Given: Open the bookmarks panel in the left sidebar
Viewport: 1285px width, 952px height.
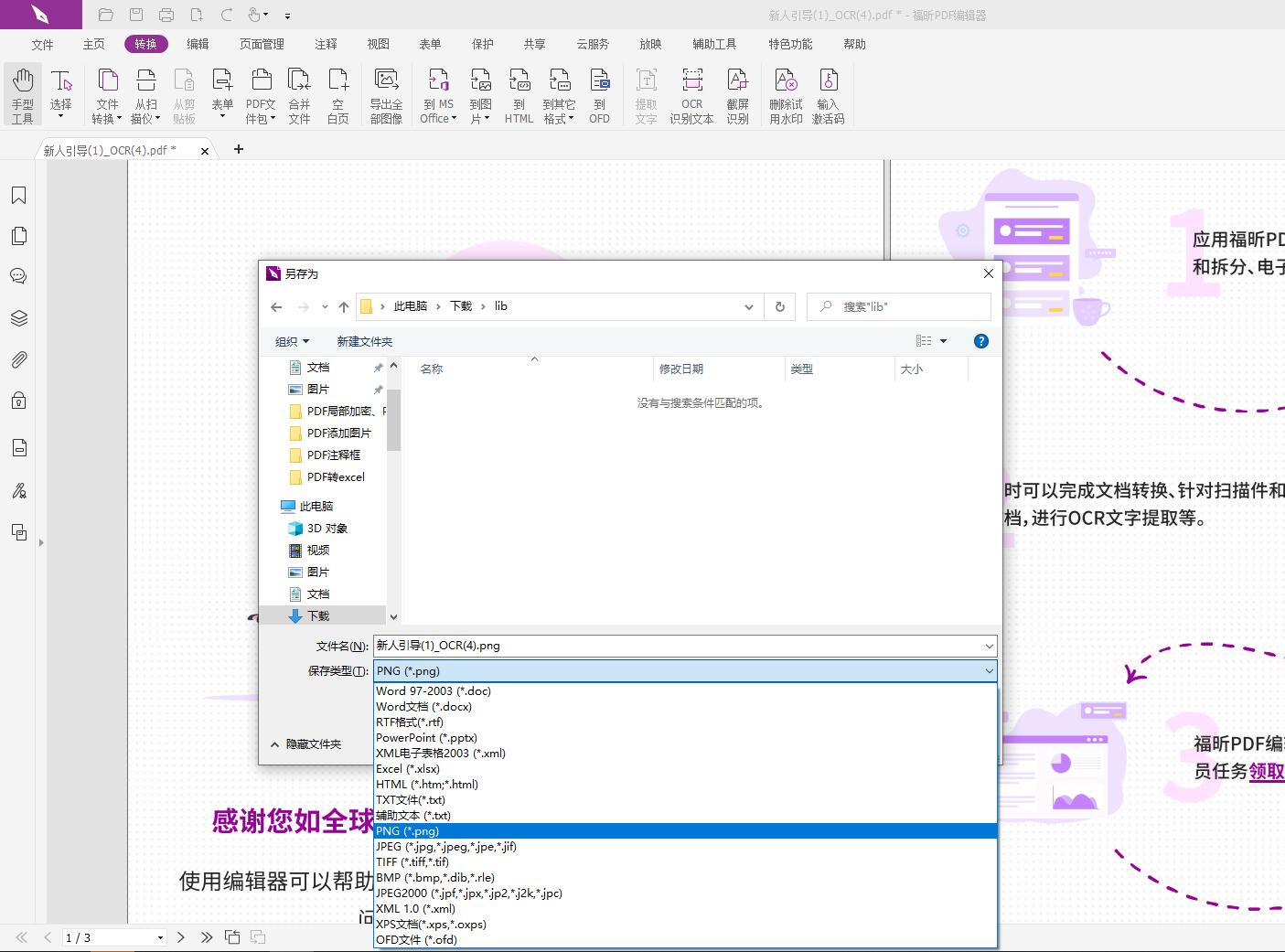Looking at the screenshot, I should point(19,195).
